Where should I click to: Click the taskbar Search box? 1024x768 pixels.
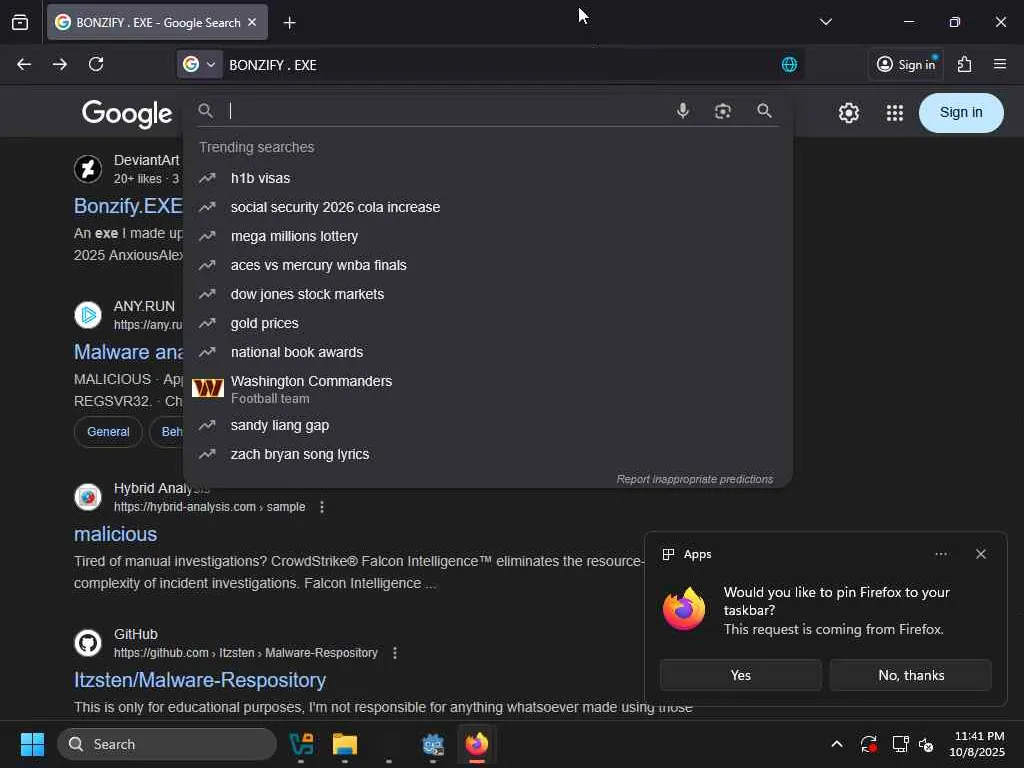coord(167,744)
